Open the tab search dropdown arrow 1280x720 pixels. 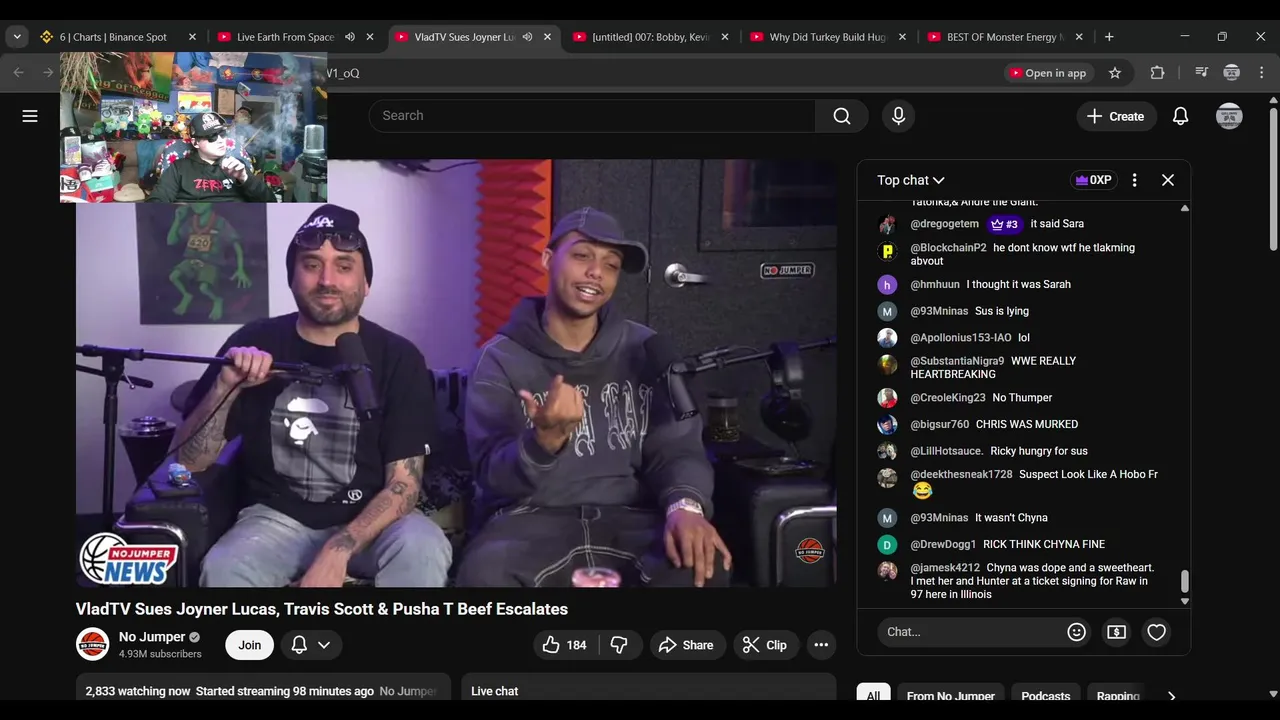click(x=17, y=37)
